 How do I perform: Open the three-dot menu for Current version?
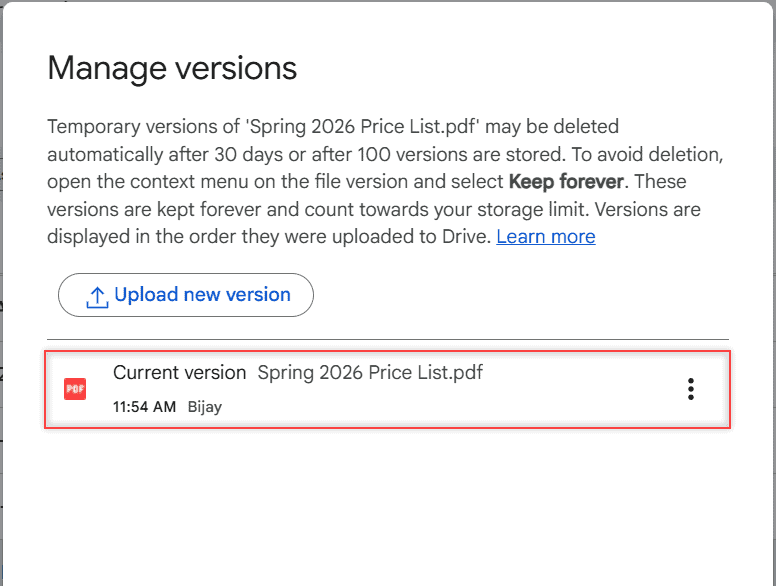click(691, 389)
